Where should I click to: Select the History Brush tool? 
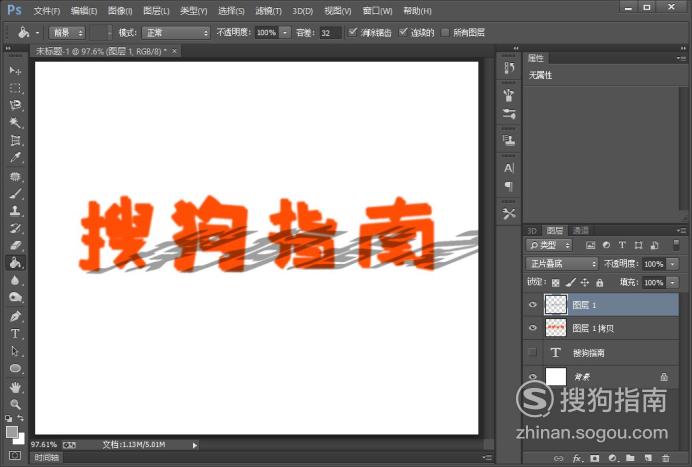click(x=15, y=228)
